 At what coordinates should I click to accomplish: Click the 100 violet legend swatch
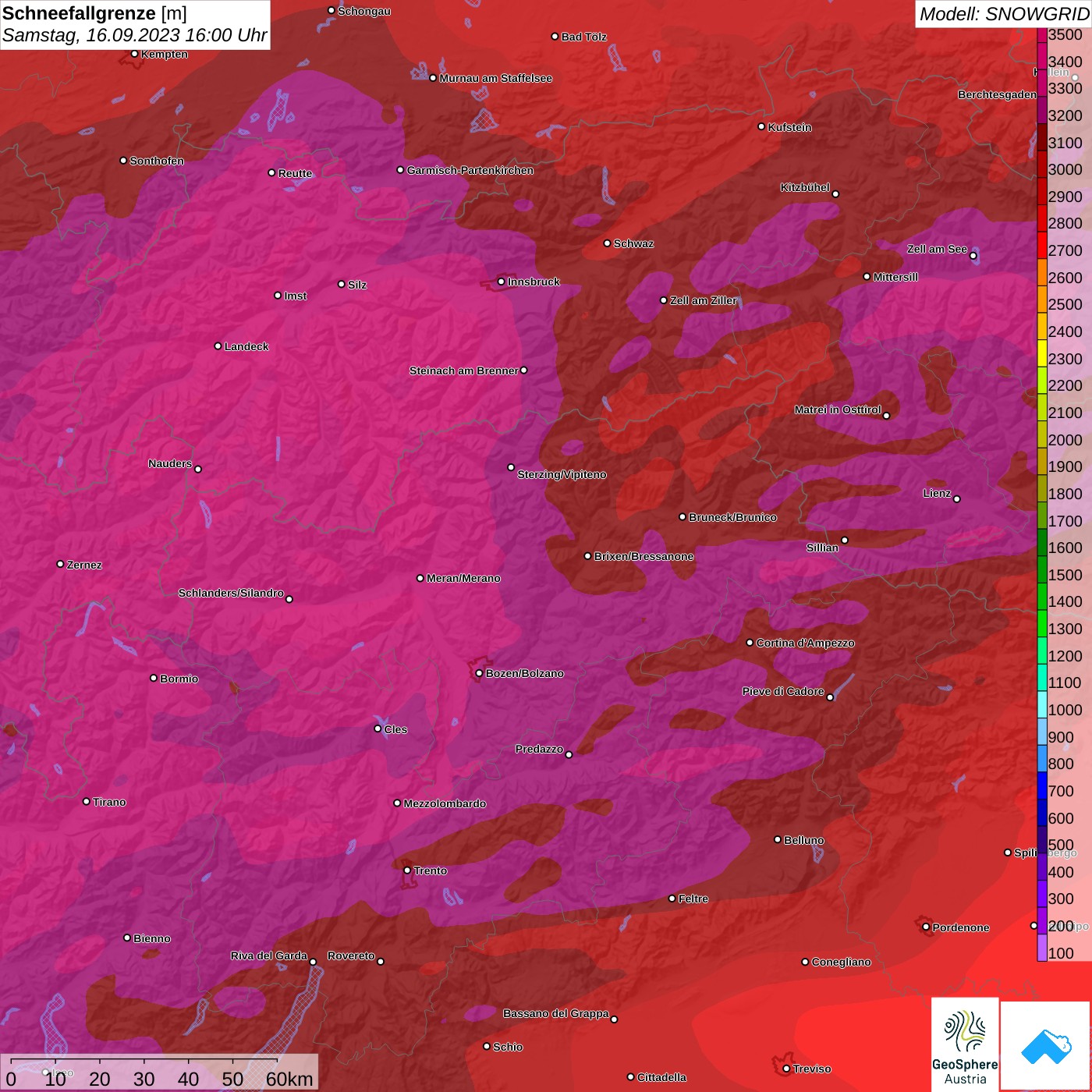[1041, 948]
